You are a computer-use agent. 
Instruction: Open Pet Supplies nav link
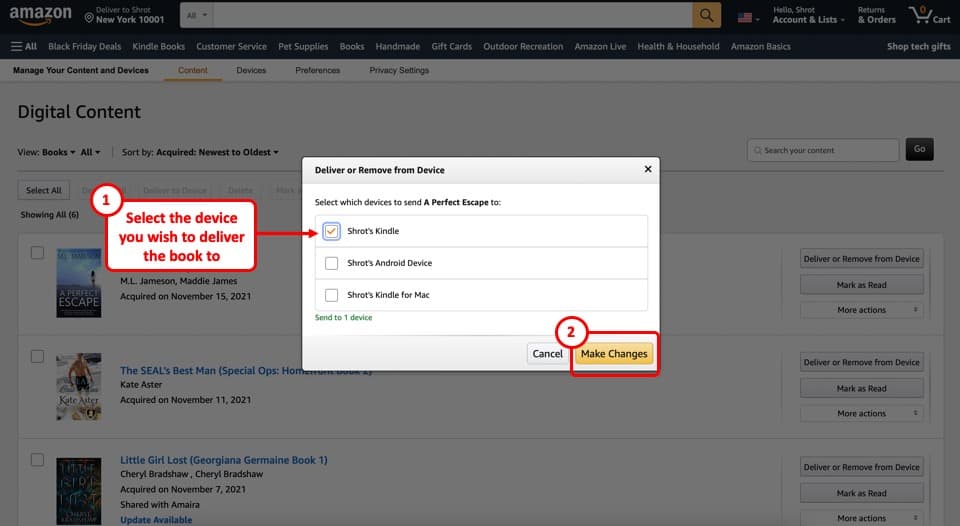(x=303, y=47)
